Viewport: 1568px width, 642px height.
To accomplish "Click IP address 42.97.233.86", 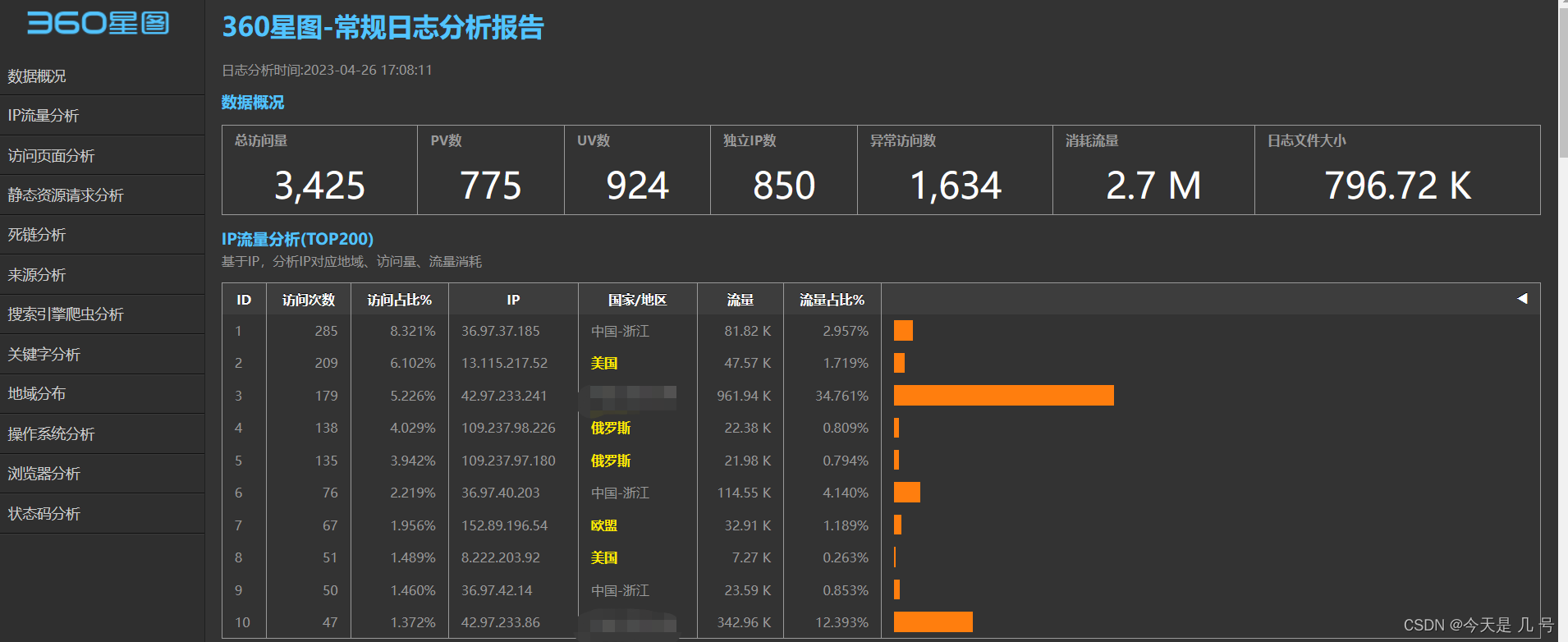I will pos(501,622).
